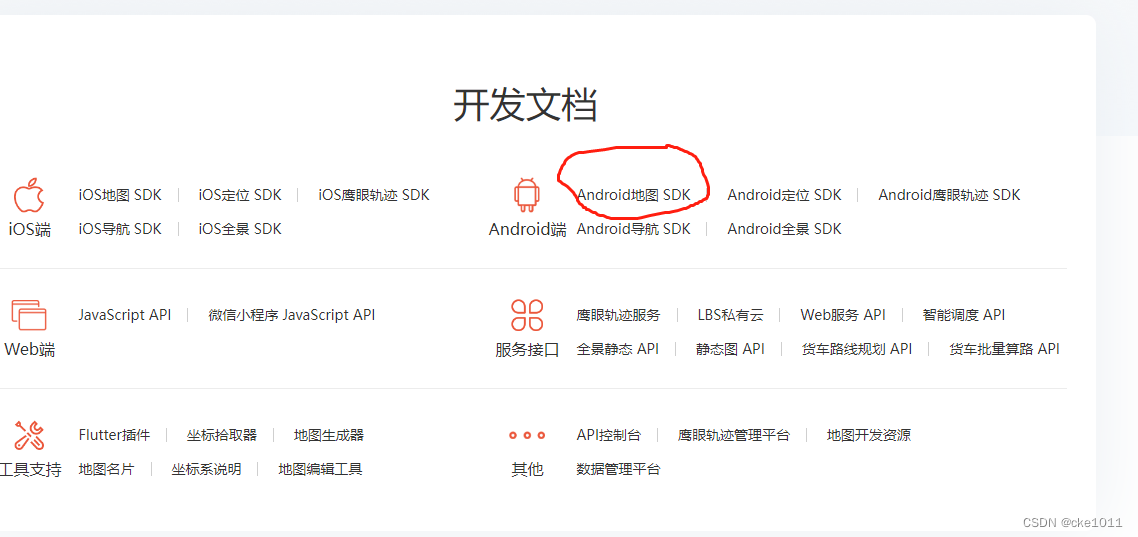The height and width of the screenshot is (537, 1138).
Task: Open 微信小程序 JavaScript API link
Action: (292, 315)
